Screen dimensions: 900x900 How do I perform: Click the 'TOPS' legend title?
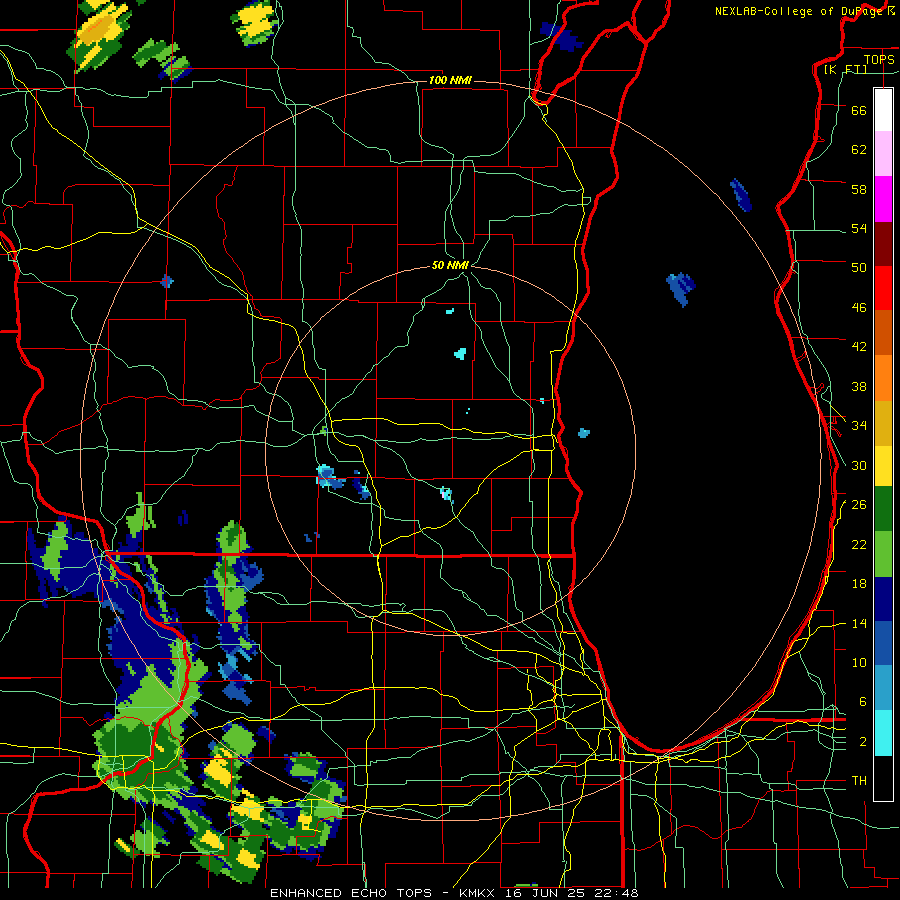coord(879,59)
